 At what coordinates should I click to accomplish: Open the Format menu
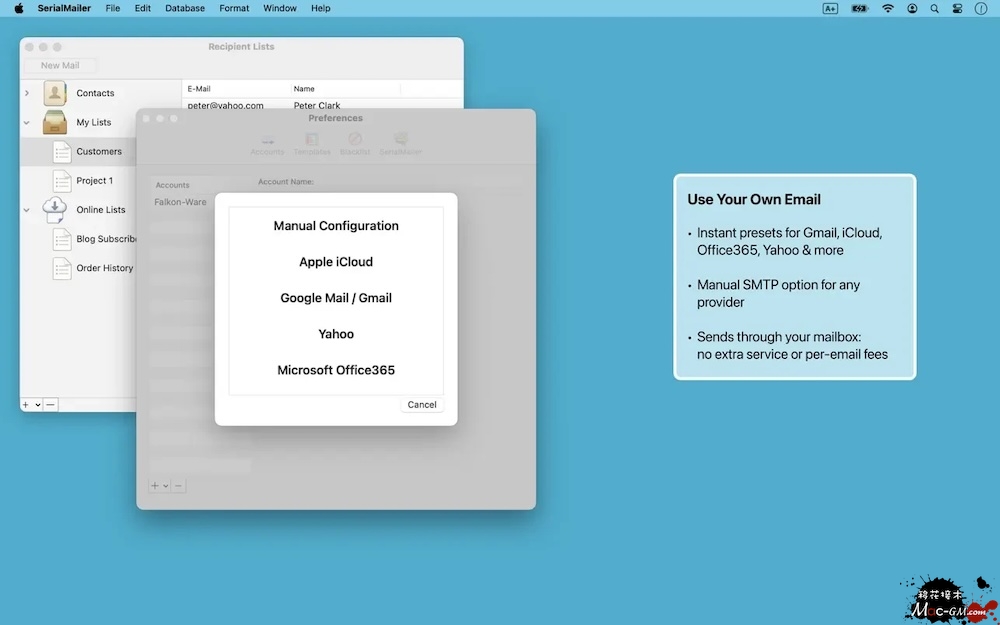[234, 8]
